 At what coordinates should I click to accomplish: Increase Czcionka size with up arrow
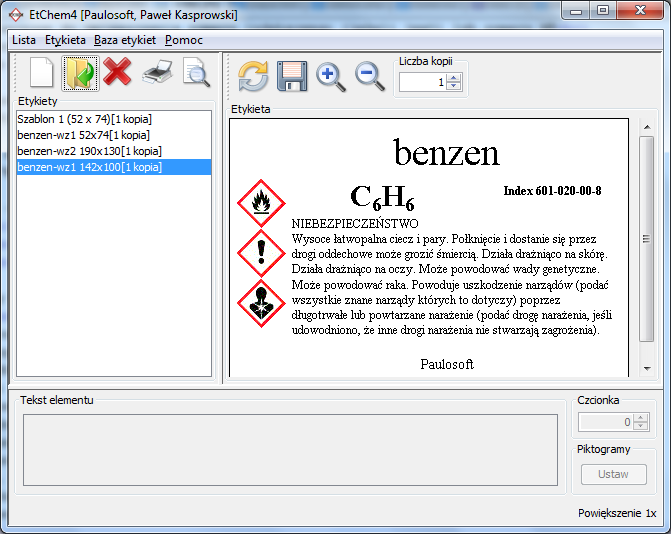pos(641,418)
